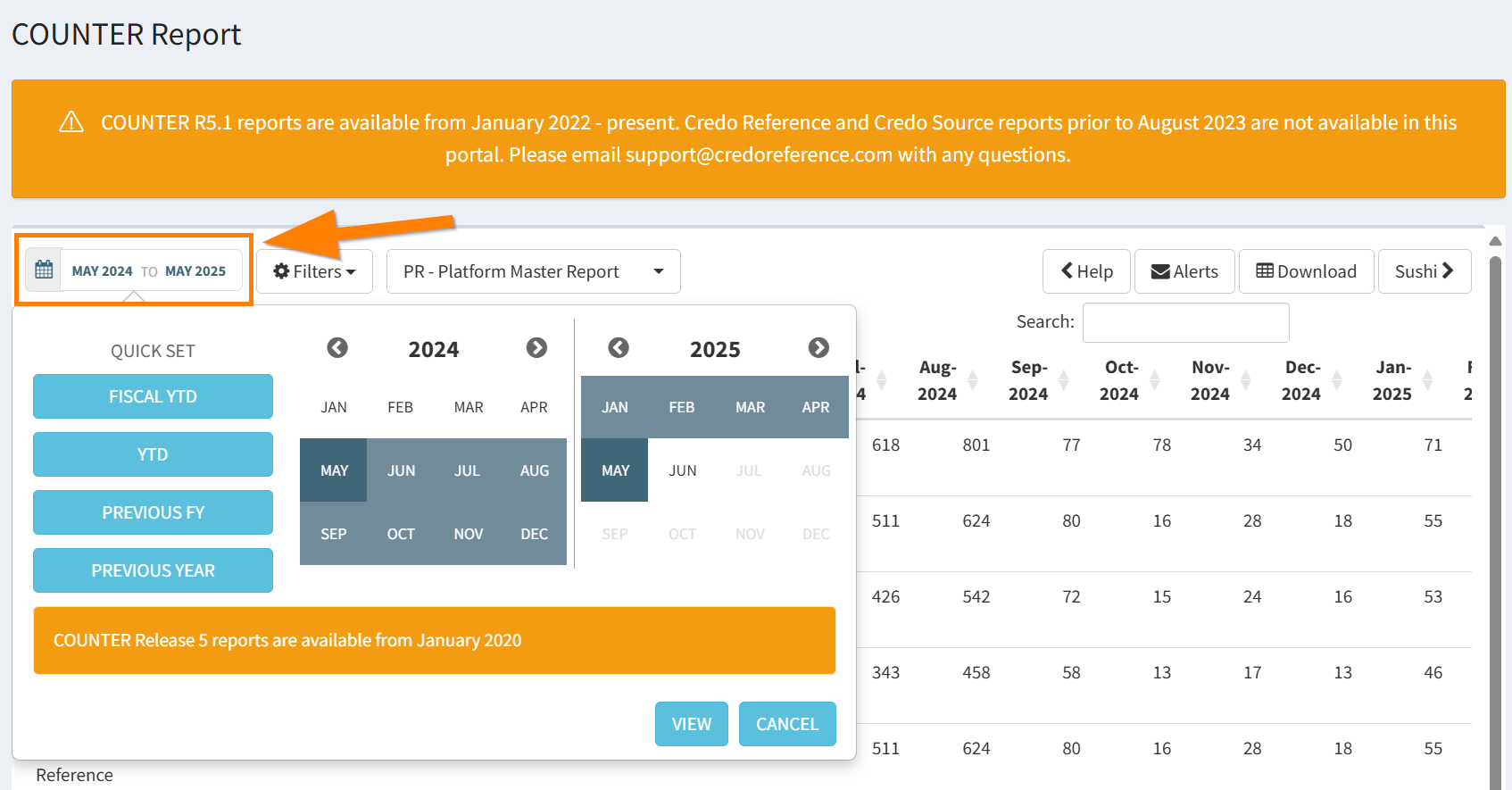
Task: Select APR in the 2024 calendar
Action: pos(534,407)
